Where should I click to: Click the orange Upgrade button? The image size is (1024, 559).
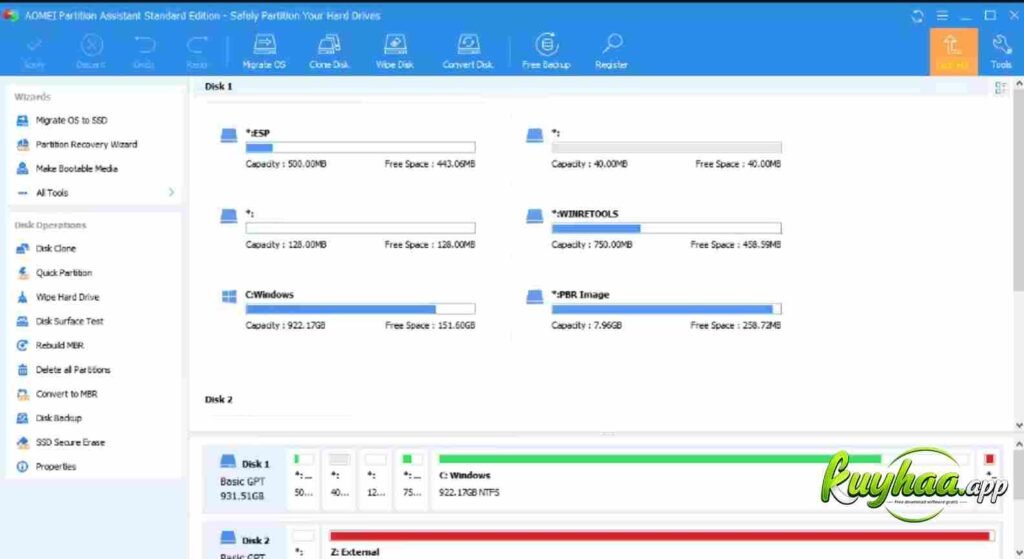pos(953,52)
